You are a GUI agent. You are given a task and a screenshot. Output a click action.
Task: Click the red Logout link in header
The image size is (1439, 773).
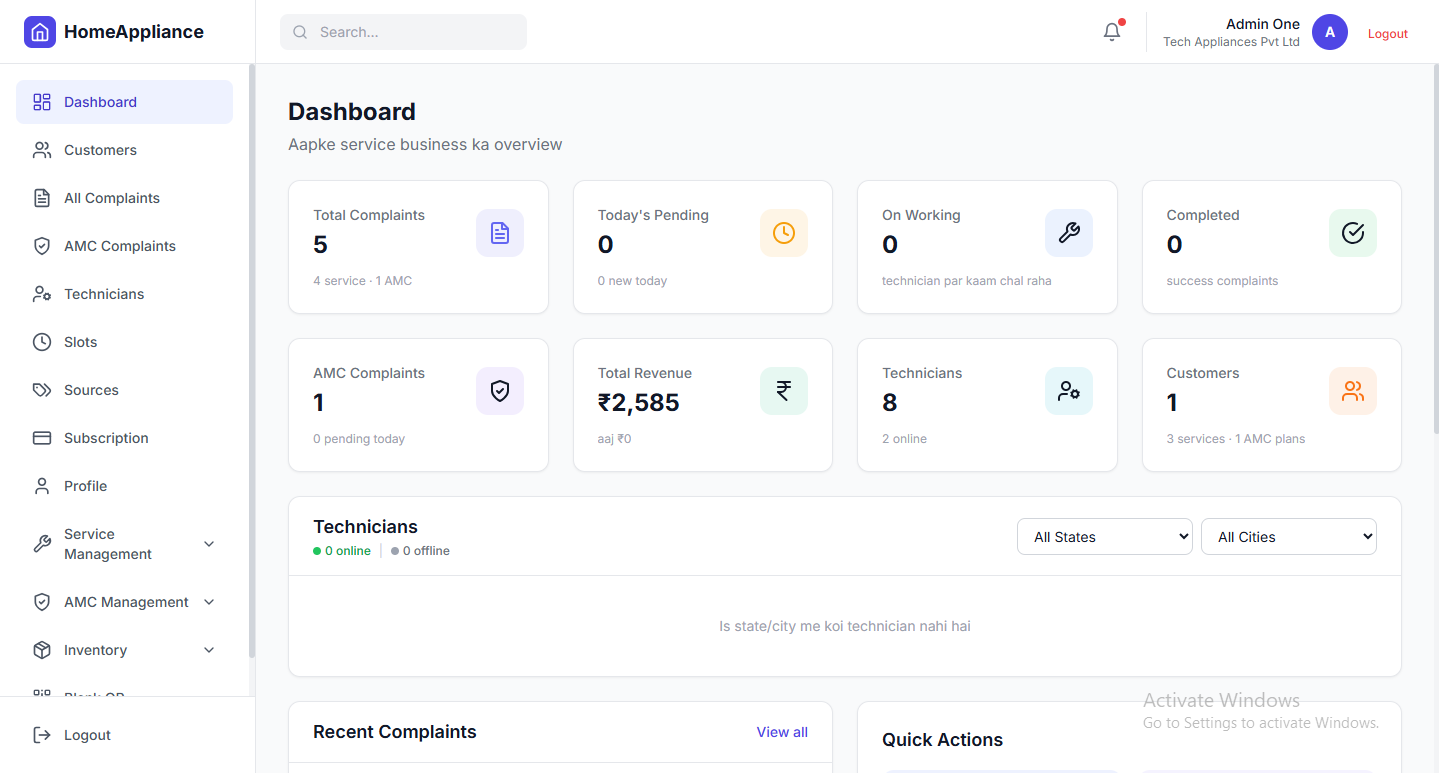[1388, 34]
